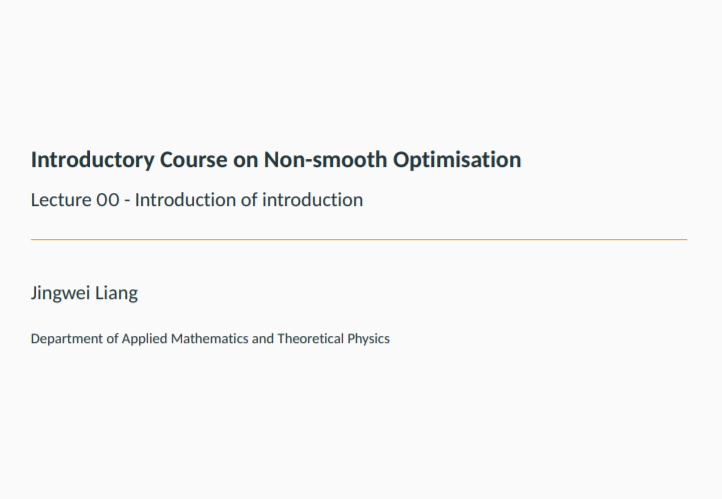Click the word "Theoretical" in the affiliation
The width and height of the screenshot is (722, 499).
click(x=310, y=339)
